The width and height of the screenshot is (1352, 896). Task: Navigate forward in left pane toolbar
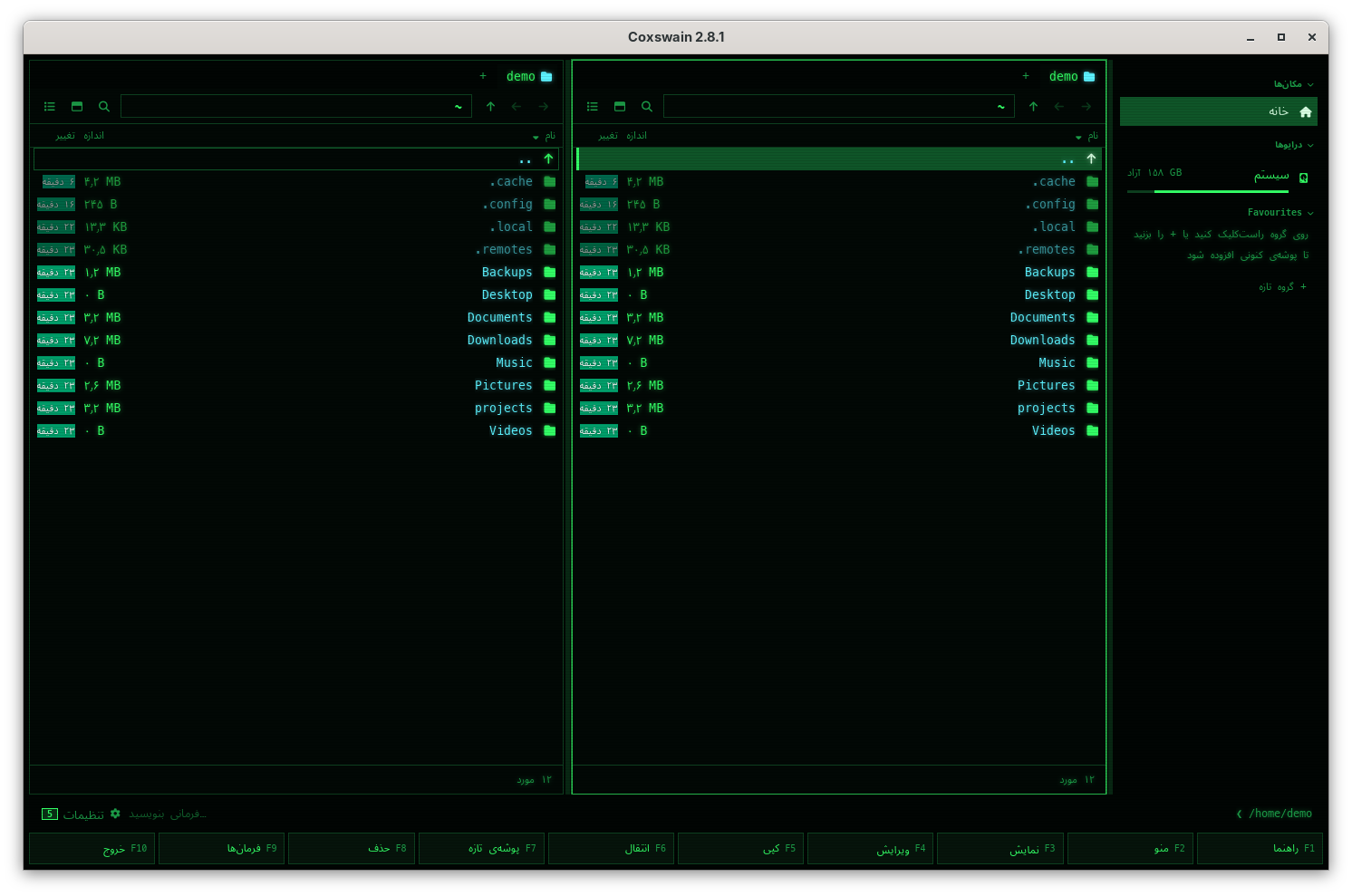[544, 107]
